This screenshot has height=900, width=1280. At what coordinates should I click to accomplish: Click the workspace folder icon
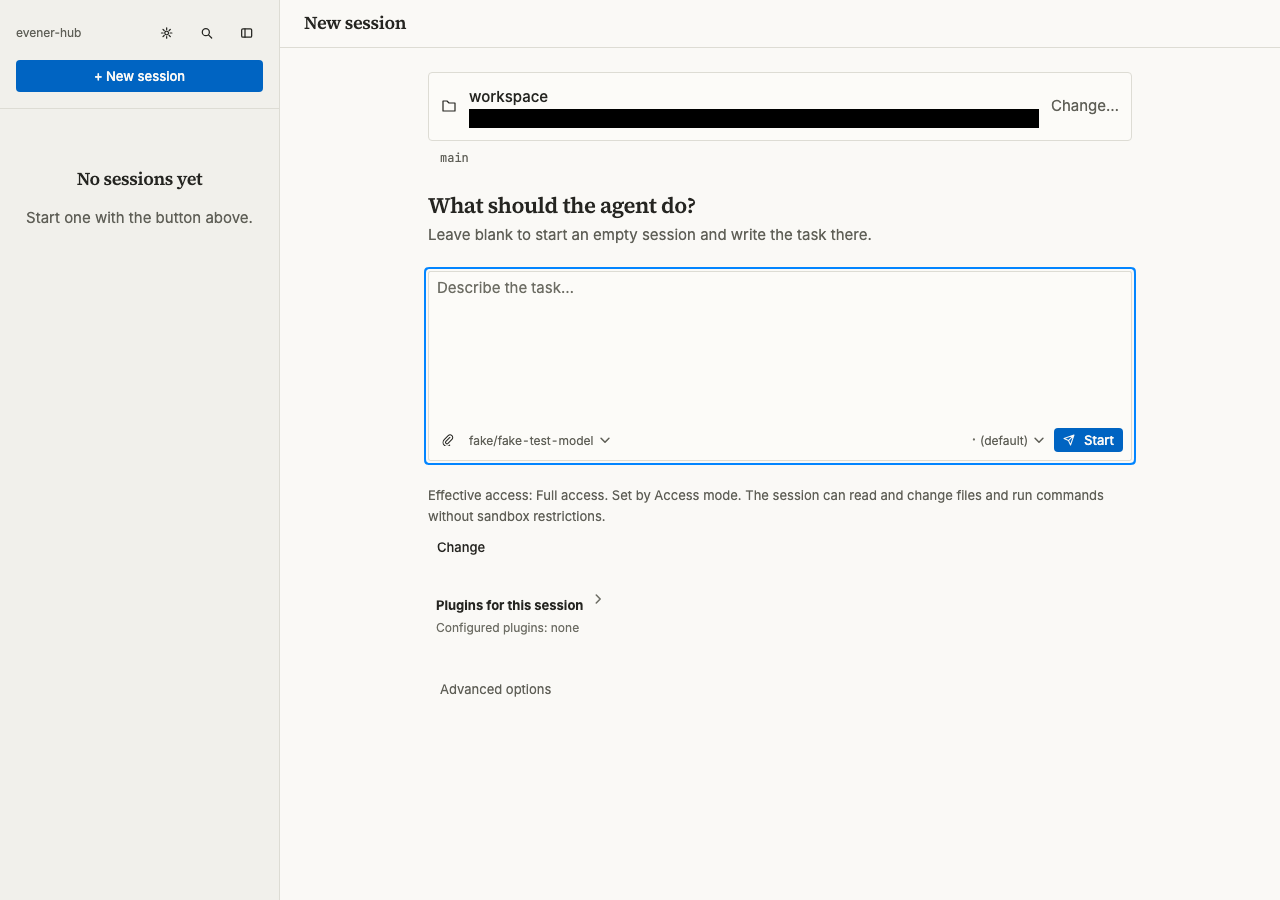[x=449, y=106]
